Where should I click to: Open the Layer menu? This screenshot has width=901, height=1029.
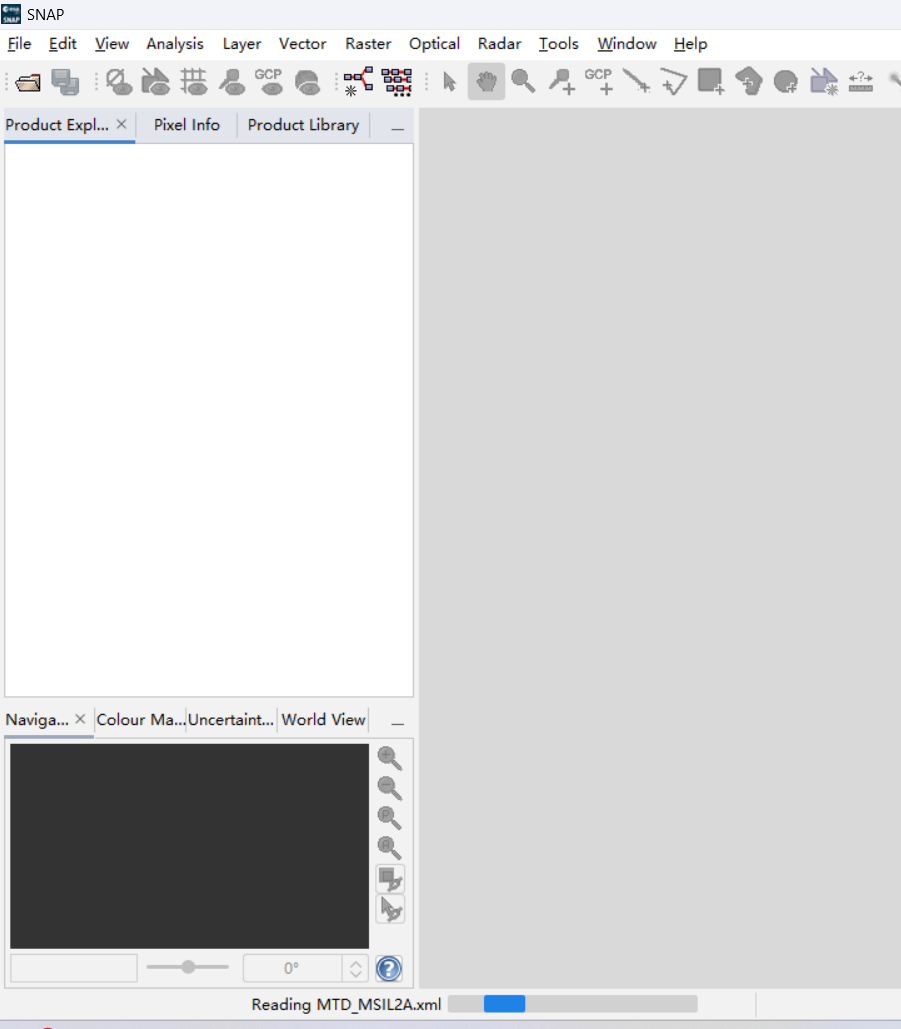(241, 44)
